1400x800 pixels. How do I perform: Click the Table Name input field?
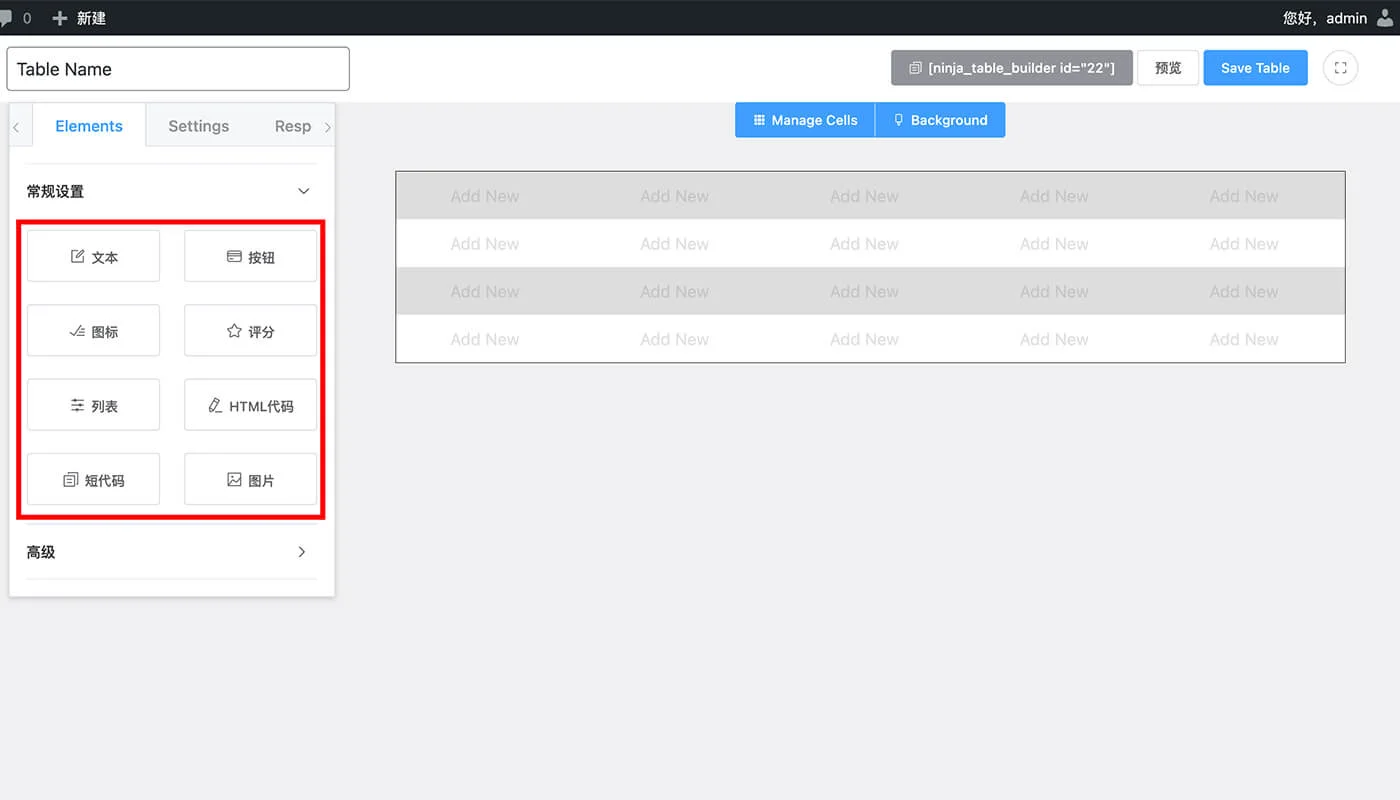click(178, 69)
